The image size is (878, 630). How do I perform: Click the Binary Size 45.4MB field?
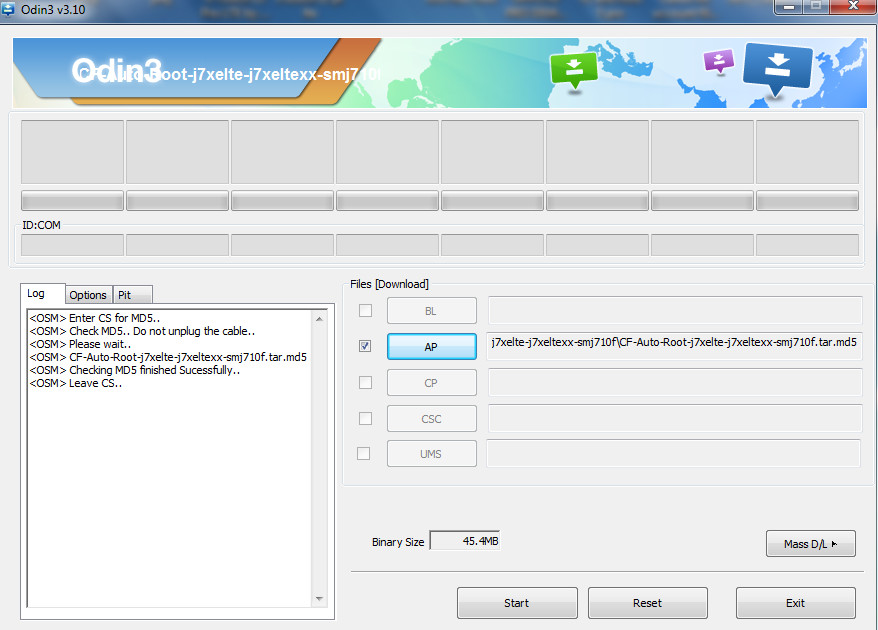click(465, 541)
